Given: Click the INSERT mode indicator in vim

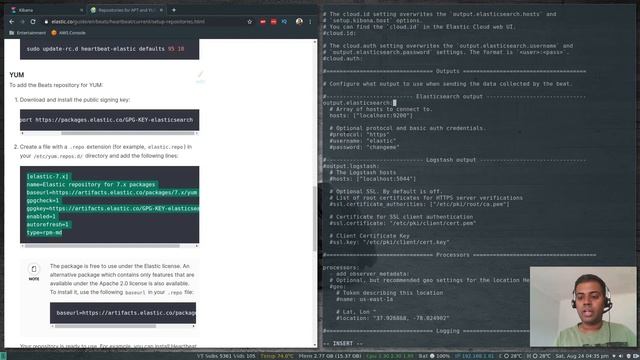Looking at the screenshot, I should tap(343, 344).
